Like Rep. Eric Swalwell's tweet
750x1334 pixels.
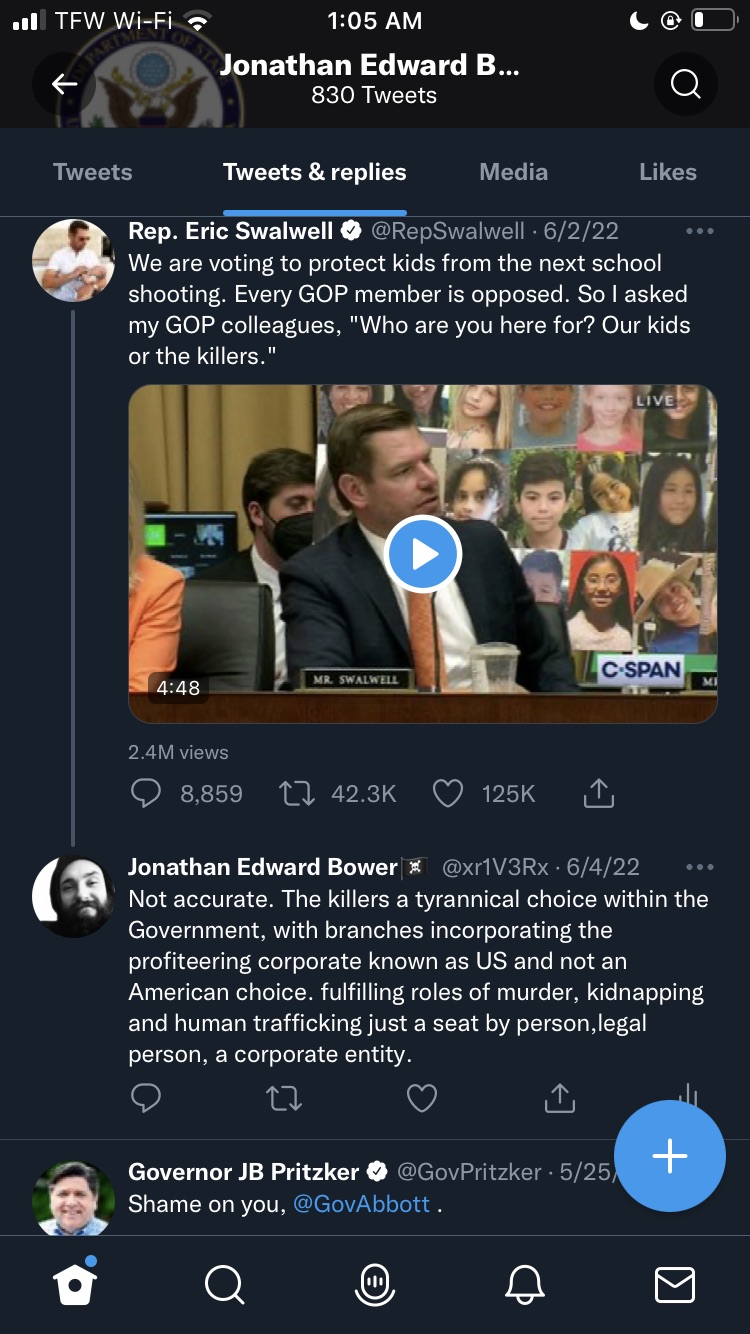click(447, 794)
